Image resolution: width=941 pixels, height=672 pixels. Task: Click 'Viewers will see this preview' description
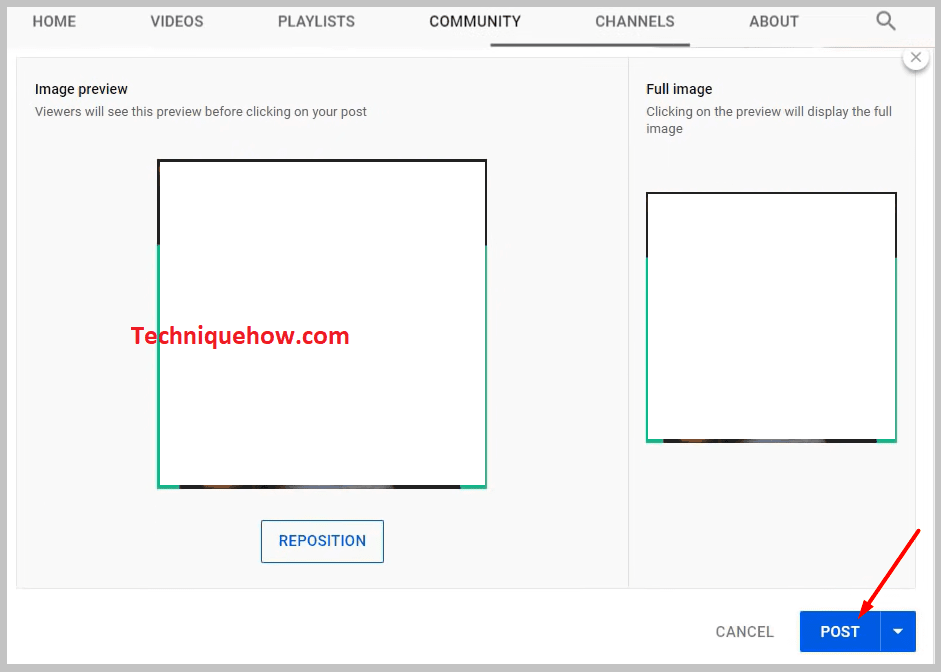[200, 112]
